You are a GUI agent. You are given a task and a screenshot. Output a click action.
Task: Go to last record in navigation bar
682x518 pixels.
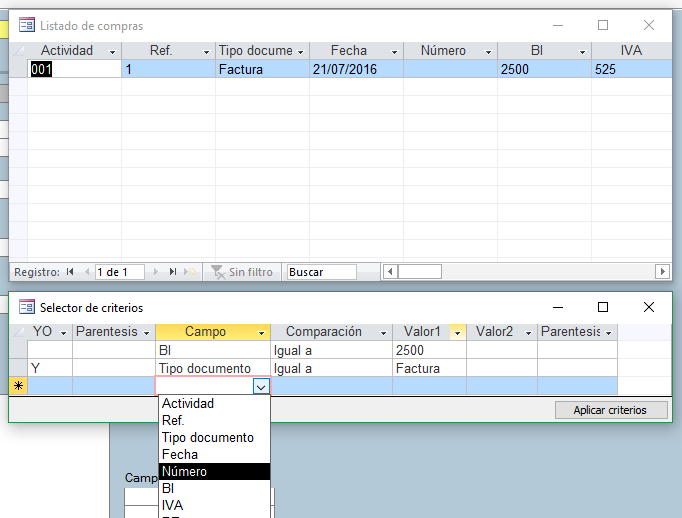coord(173,271)
